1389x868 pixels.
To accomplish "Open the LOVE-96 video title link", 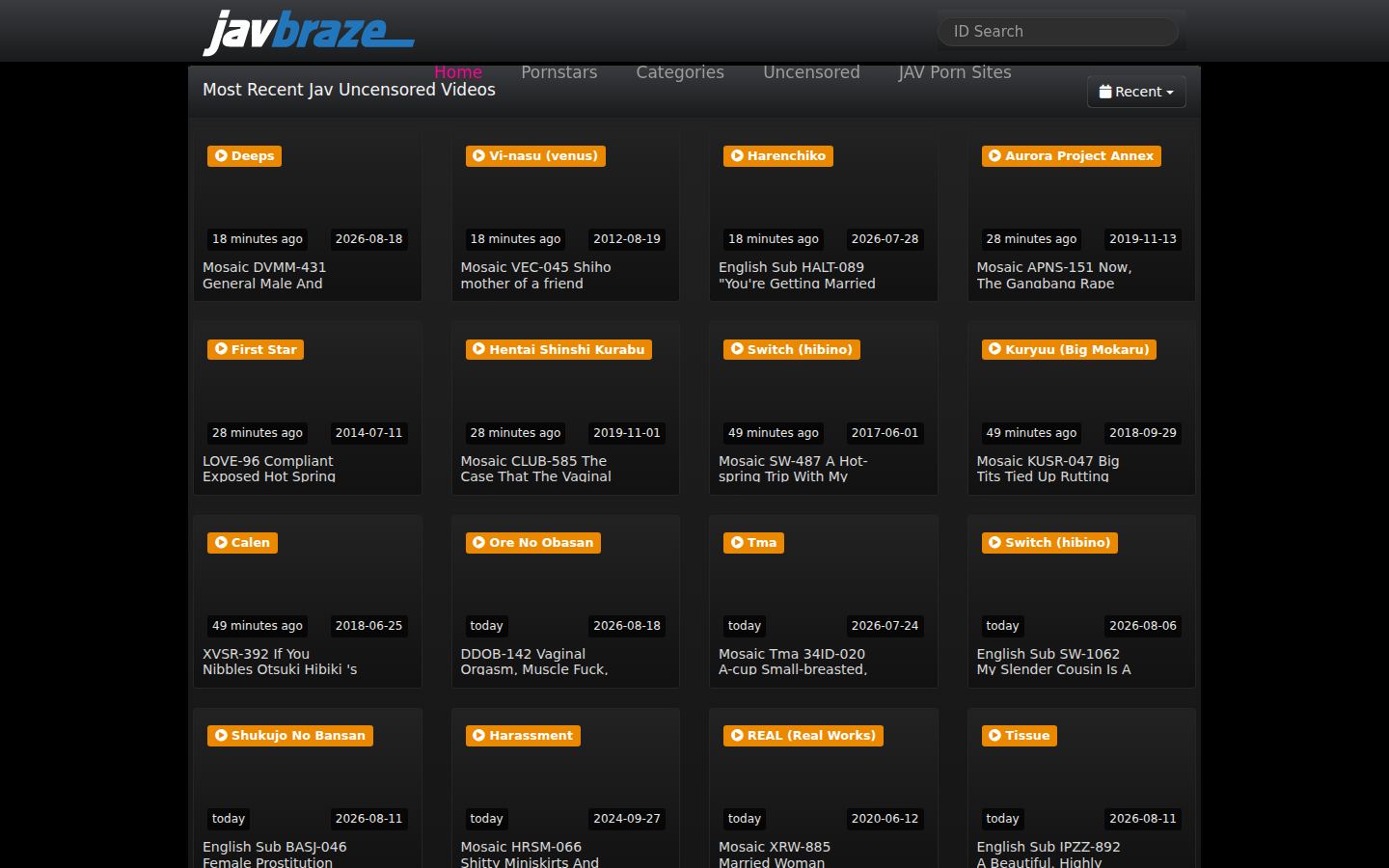I will [269, 469].
